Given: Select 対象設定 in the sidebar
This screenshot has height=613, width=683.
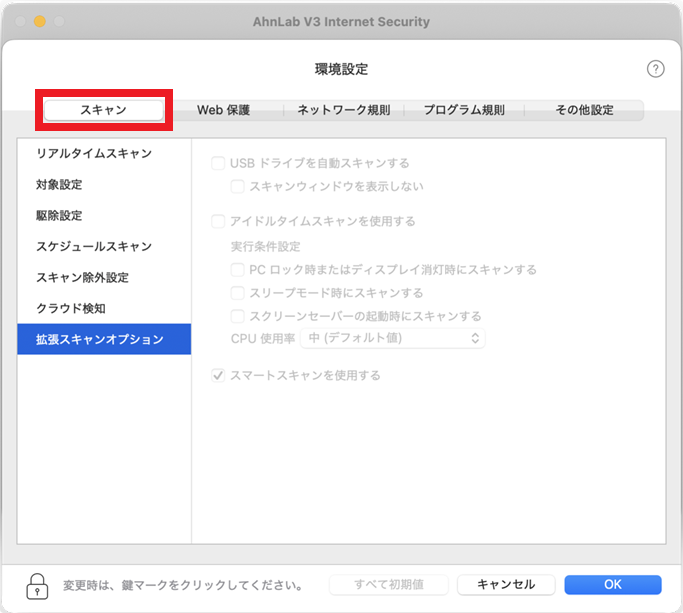Looking at the screenshot, I should [104, 184].
